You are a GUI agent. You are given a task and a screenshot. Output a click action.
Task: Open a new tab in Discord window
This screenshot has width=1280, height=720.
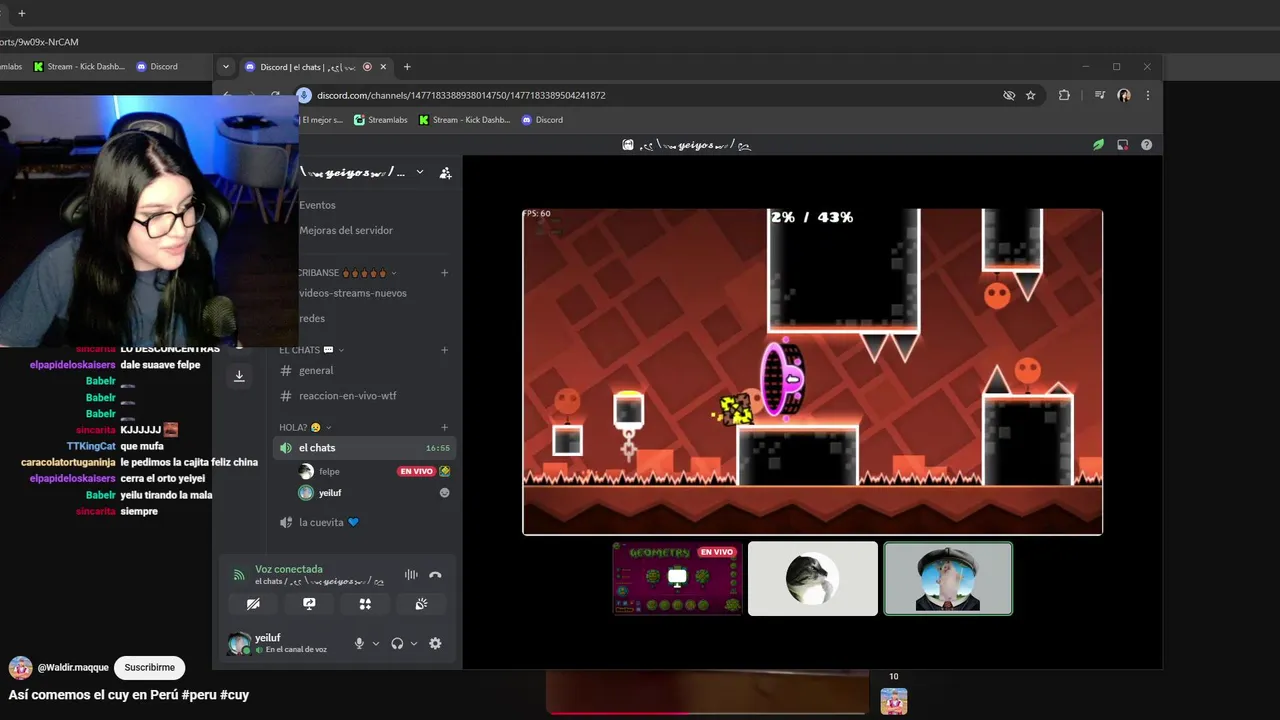(407, 67)
